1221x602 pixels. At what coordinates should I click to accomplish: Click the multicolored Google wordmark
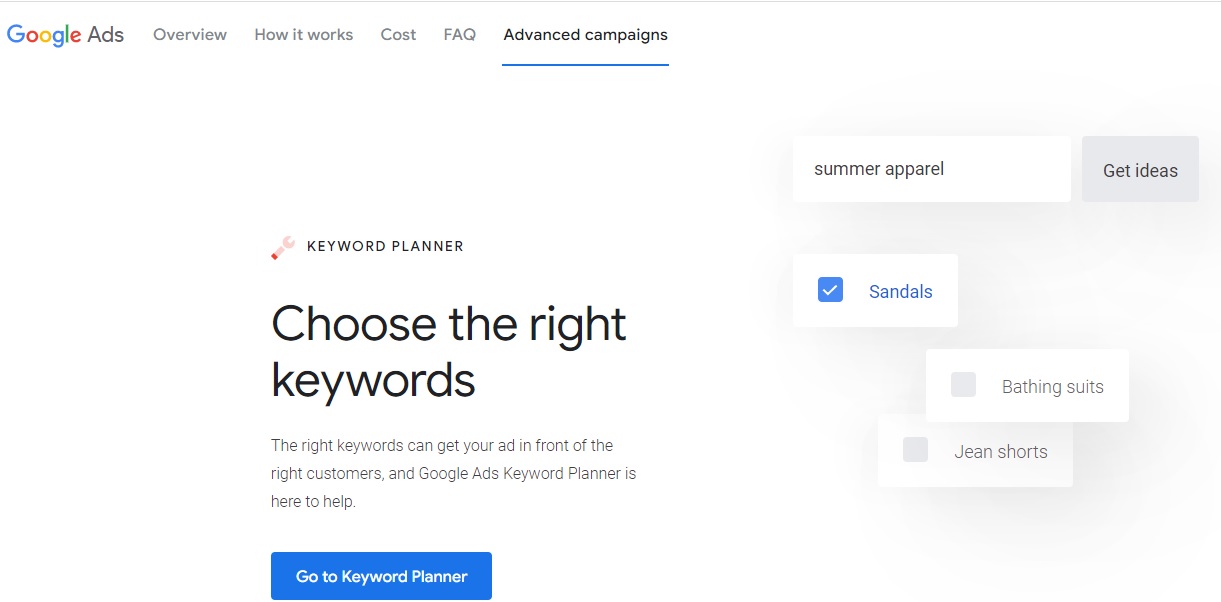(x=43, y=35)
